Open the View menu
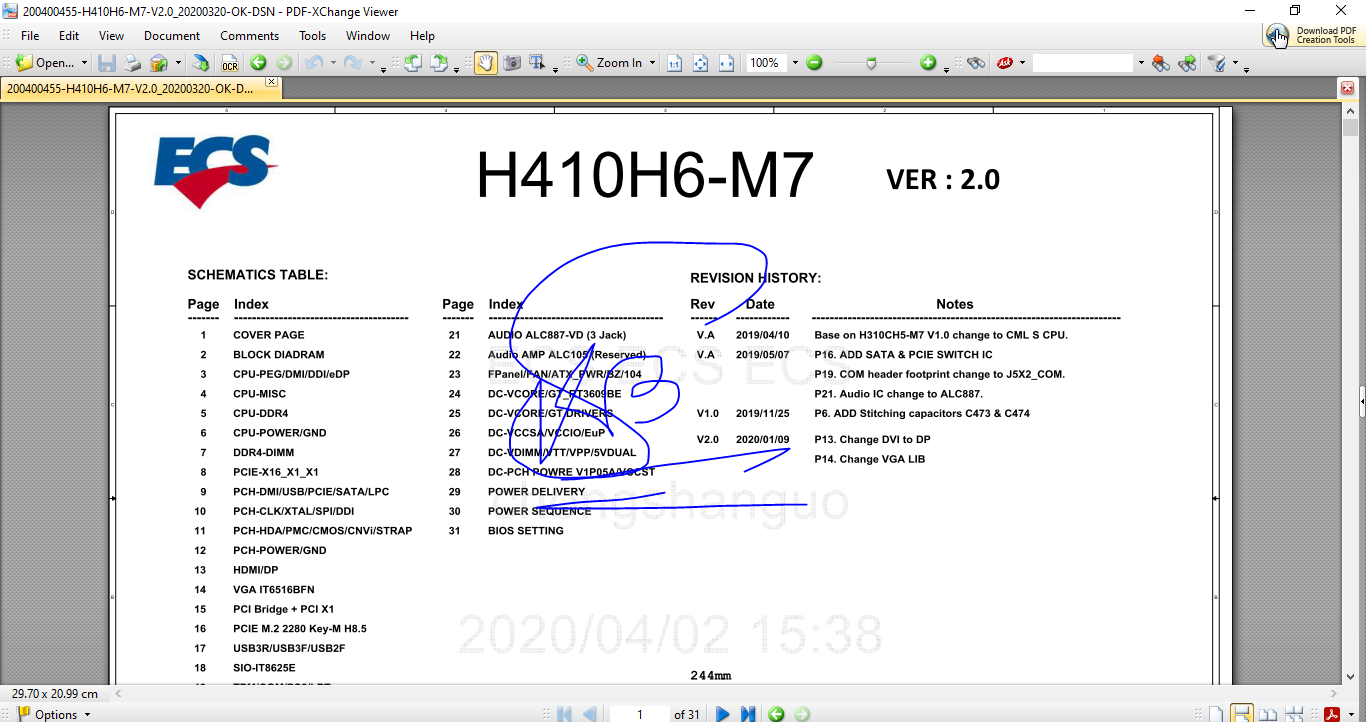The height and width of the screenshot is (722, 1366). point(112,35)
